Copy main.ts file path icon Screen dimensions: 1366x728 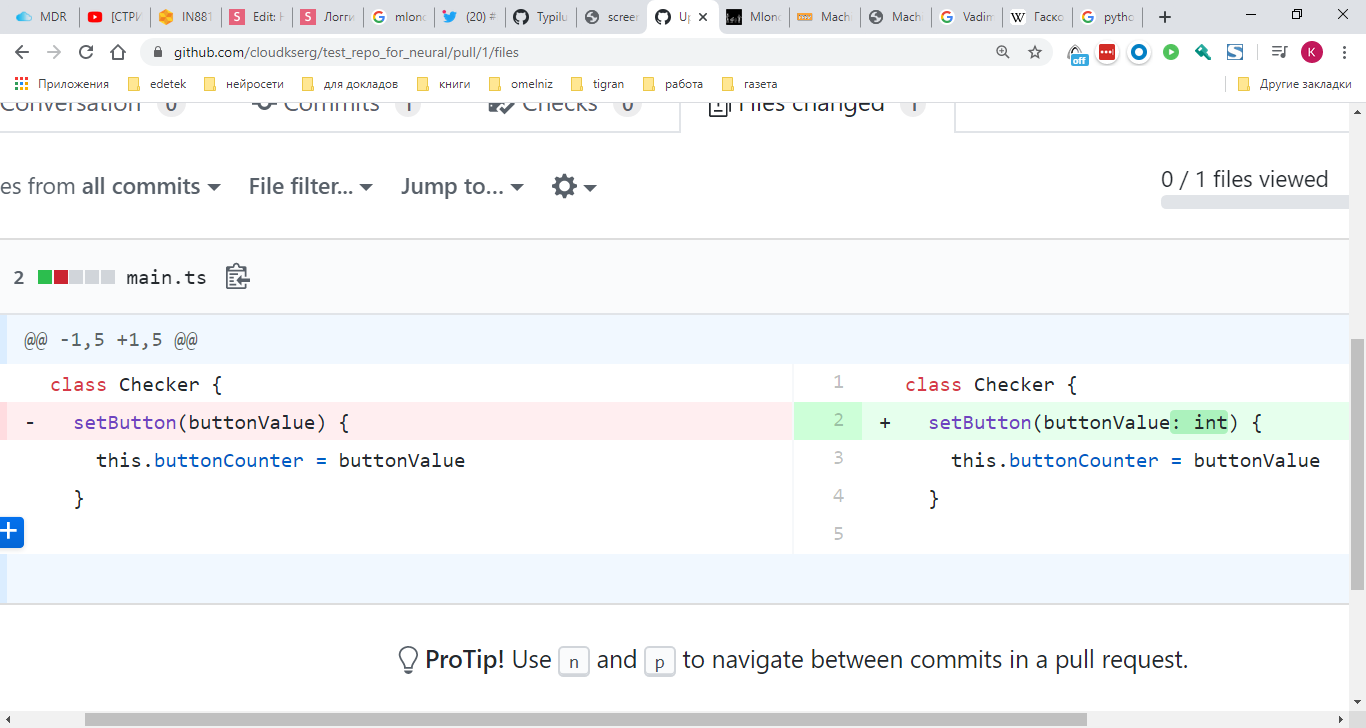(237, 277)
